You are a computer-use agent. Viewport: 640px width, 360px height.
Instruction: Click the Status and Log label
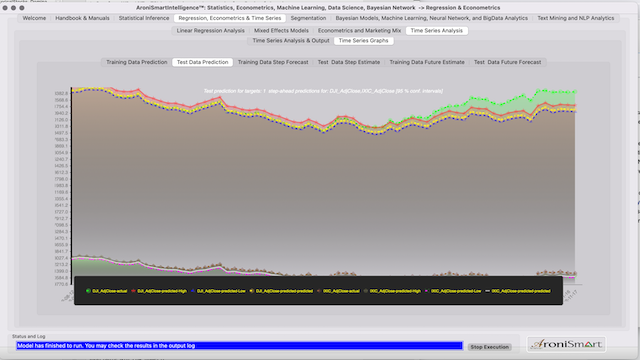tap(29, 336)
